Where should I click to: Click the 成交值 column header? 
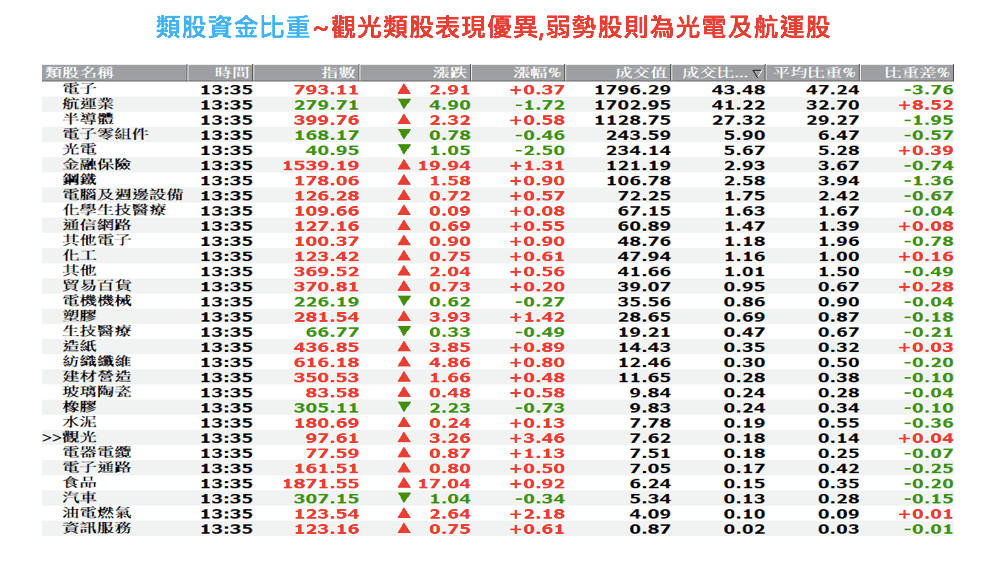tap(642, 73)
